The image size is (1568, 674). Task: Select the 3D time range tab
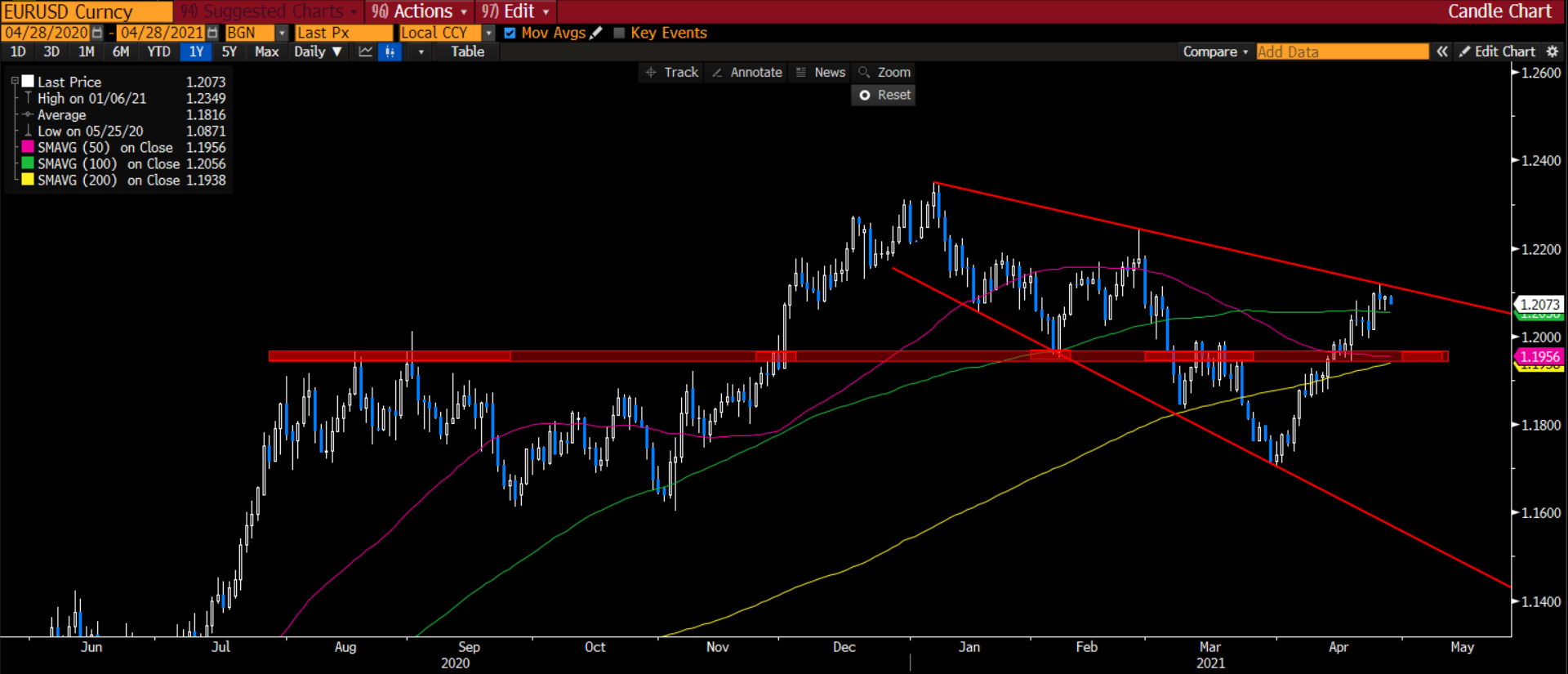pos(51,51)
